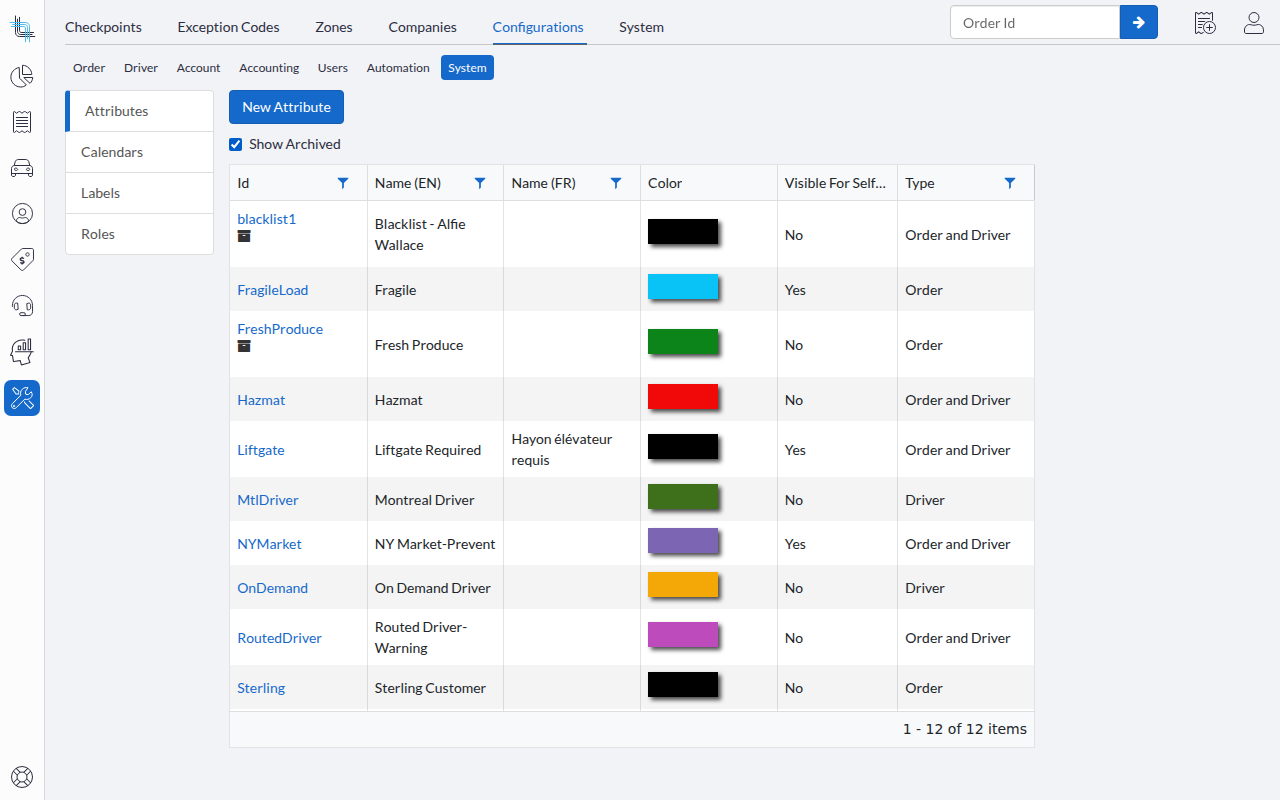Screen dimensions: 1280x800
Task: Click the archive icon under FreshProduce
Action: [x=244, y=346]
